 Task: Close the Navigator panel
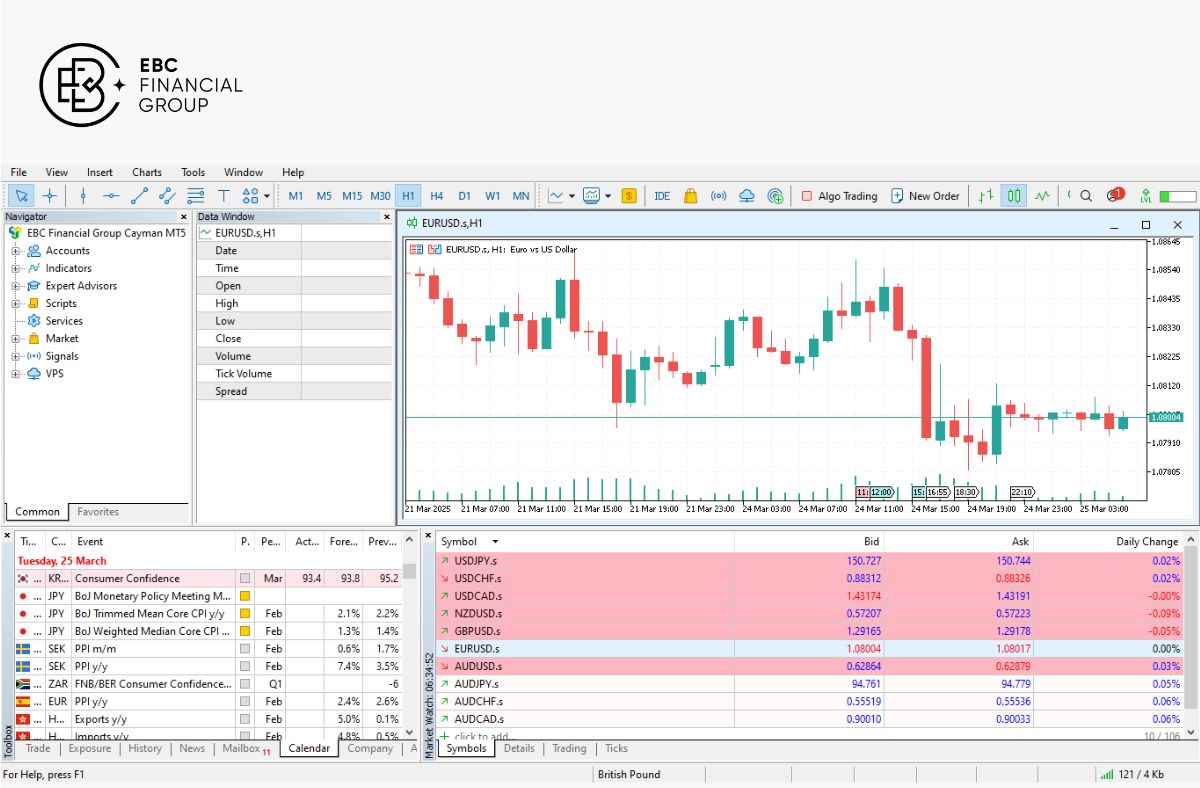point(183,216)
